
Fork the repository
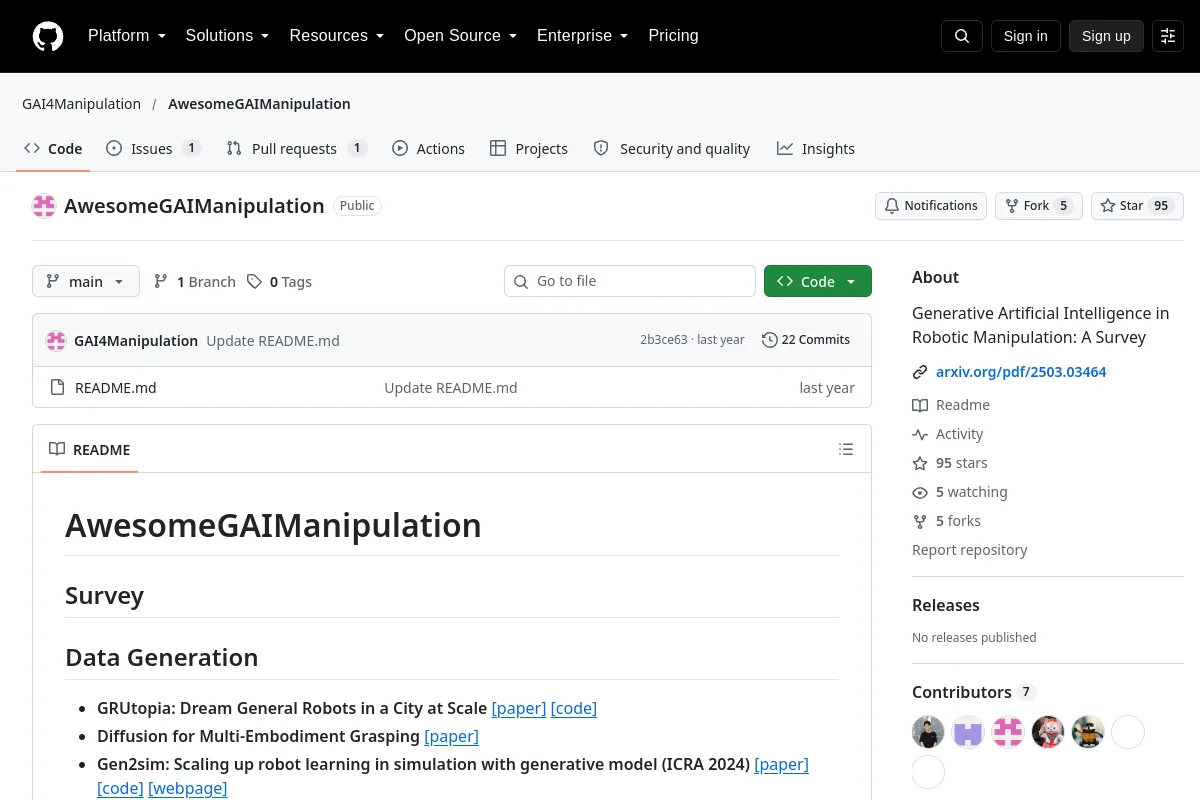(x=1038, y=206)
